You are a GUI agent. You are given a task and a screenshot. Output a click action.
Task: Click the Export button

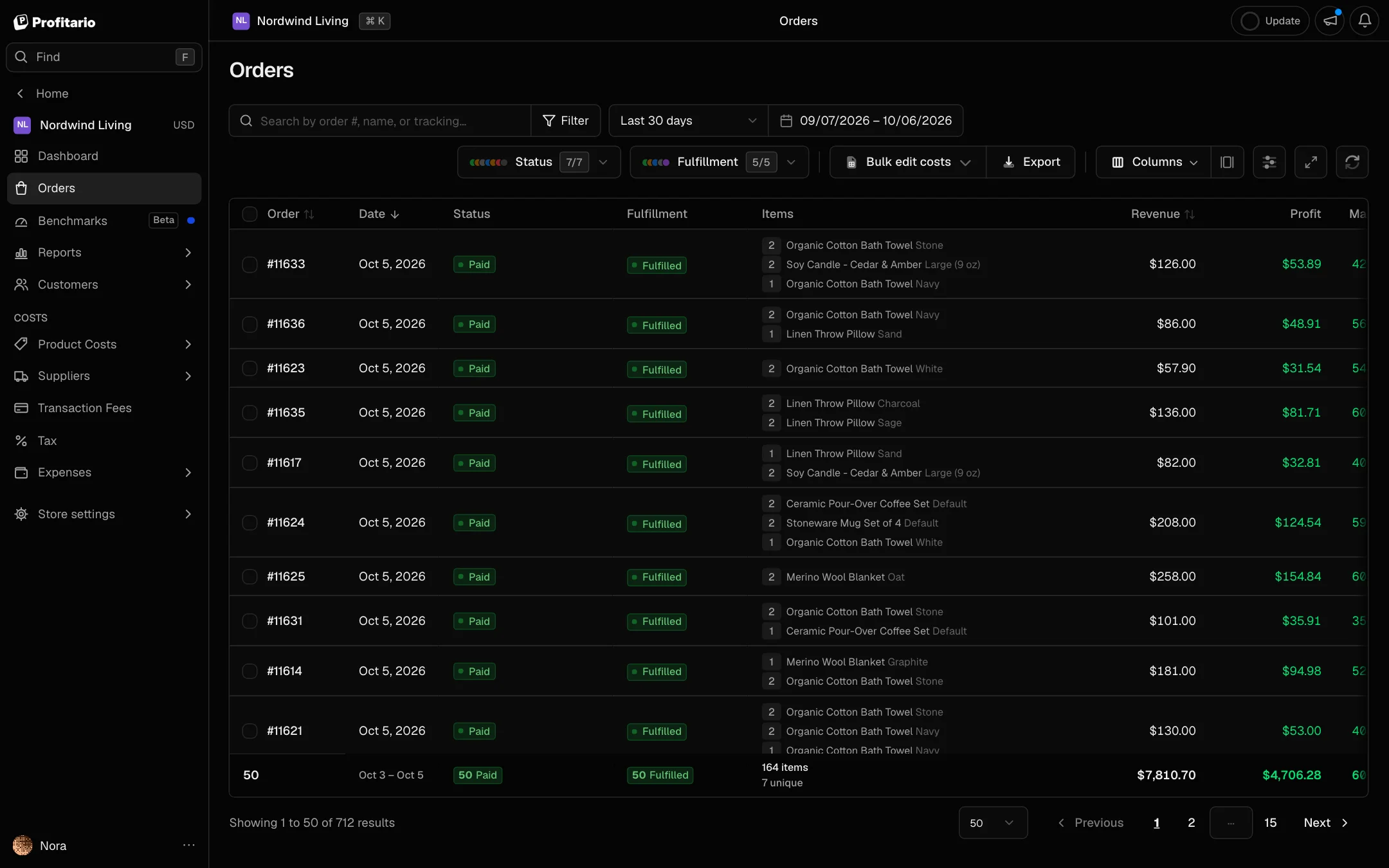(1031, 162)
